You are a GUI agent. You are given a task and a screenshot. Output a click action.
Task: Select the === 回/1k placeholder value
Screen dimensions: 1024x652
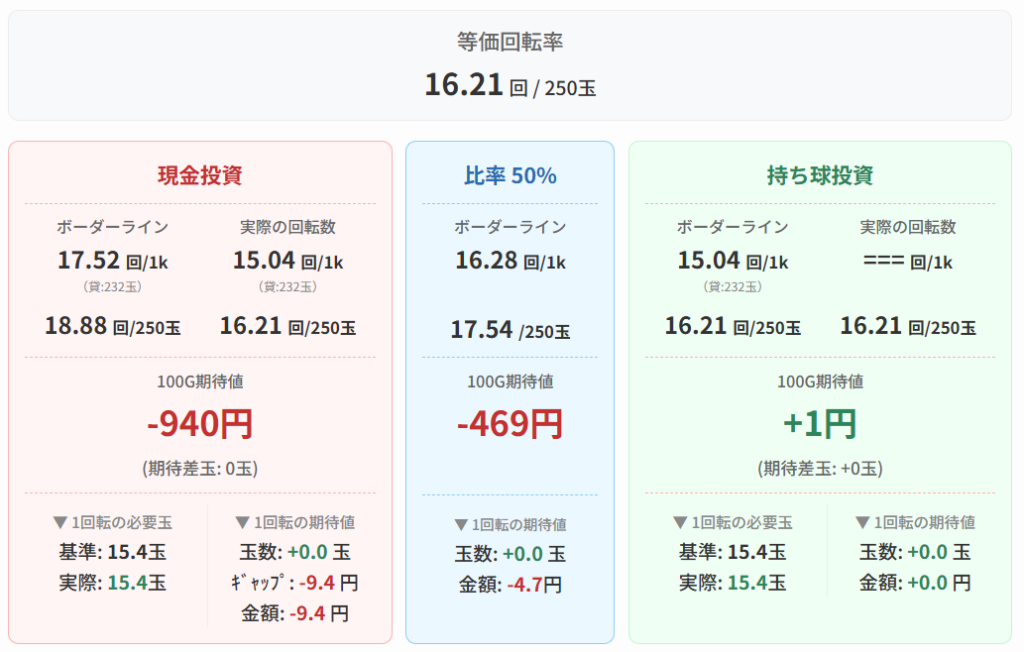point(907,262)
